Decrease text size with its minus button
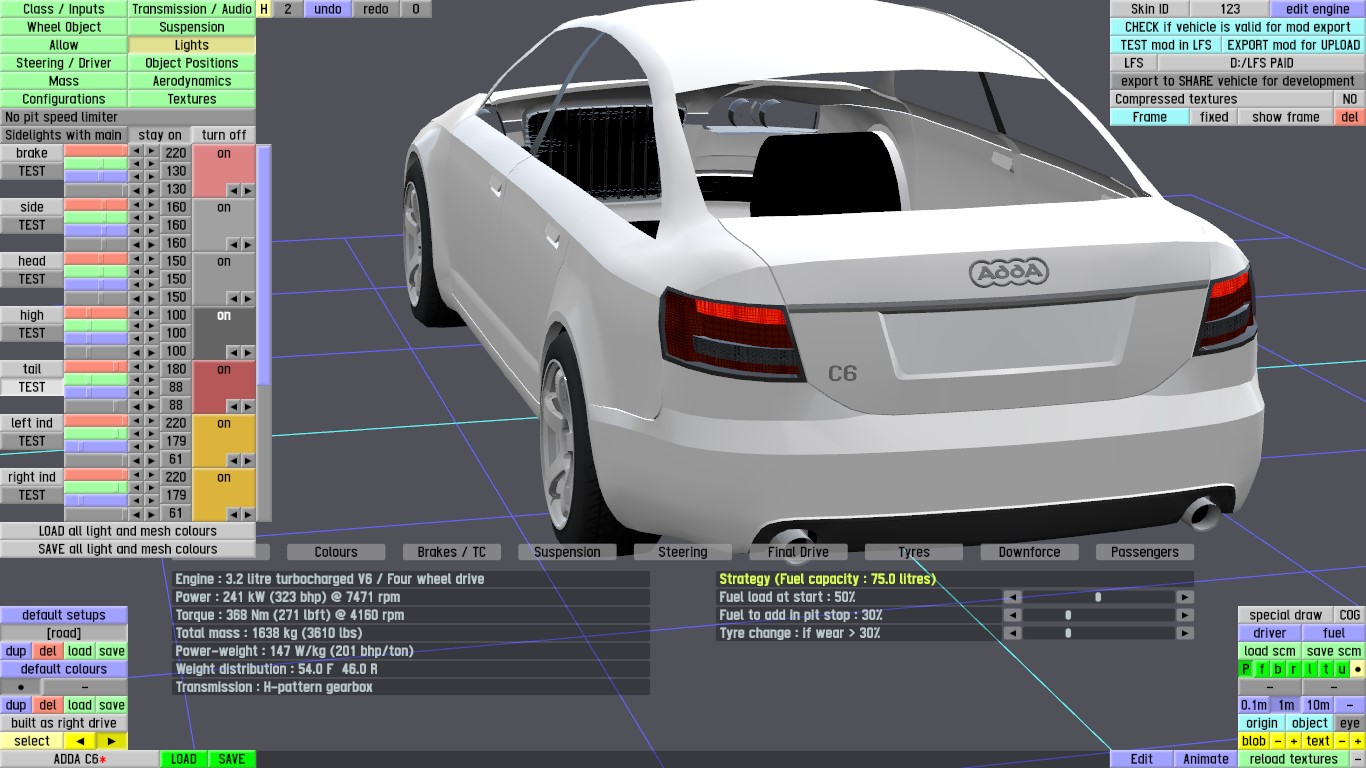The width and height of the screenshot is (1366, 768). [1342, 741]
